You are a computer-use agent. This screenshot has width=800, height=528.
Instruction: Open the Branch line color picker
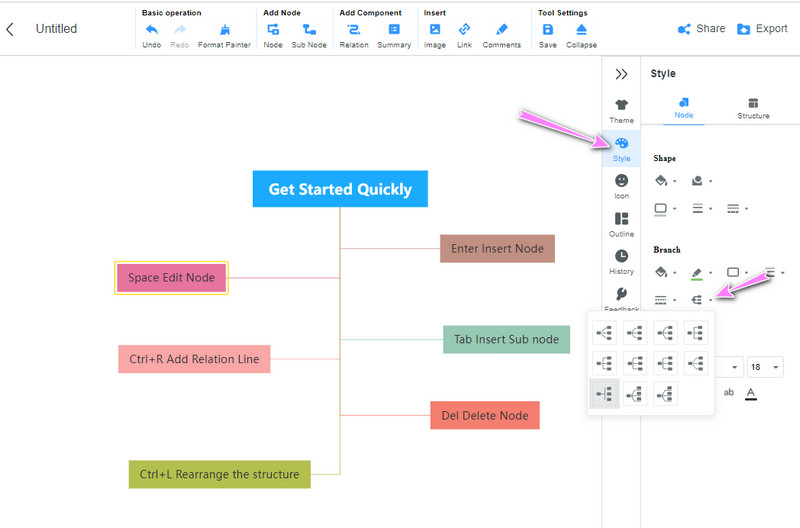699,272
